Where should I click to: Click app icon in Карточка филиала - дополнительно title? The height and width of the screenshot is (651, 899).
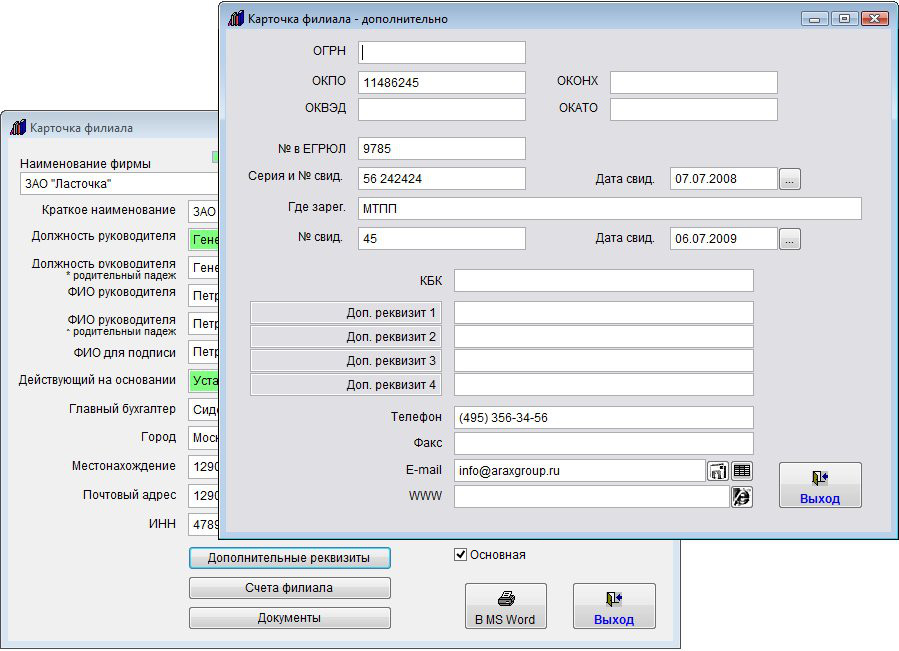tap(236, 18)
